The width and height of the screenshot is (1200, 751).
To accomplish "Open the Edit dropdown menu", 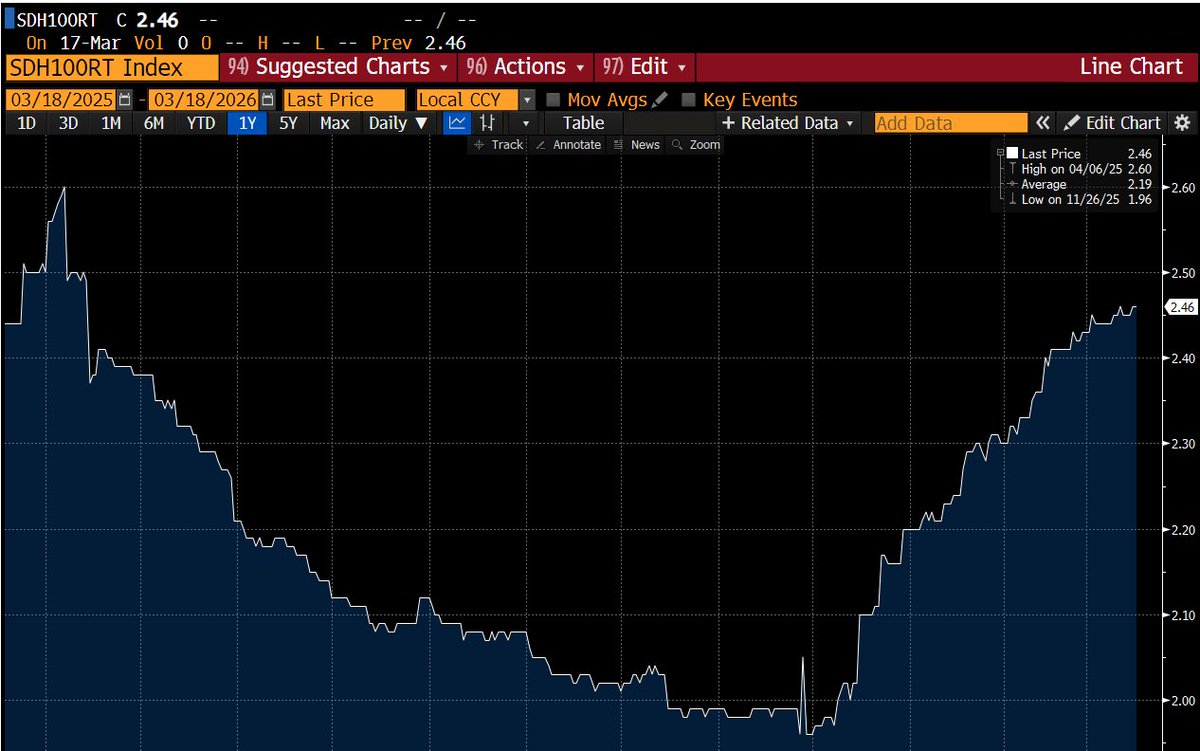I will pos(645,67).
